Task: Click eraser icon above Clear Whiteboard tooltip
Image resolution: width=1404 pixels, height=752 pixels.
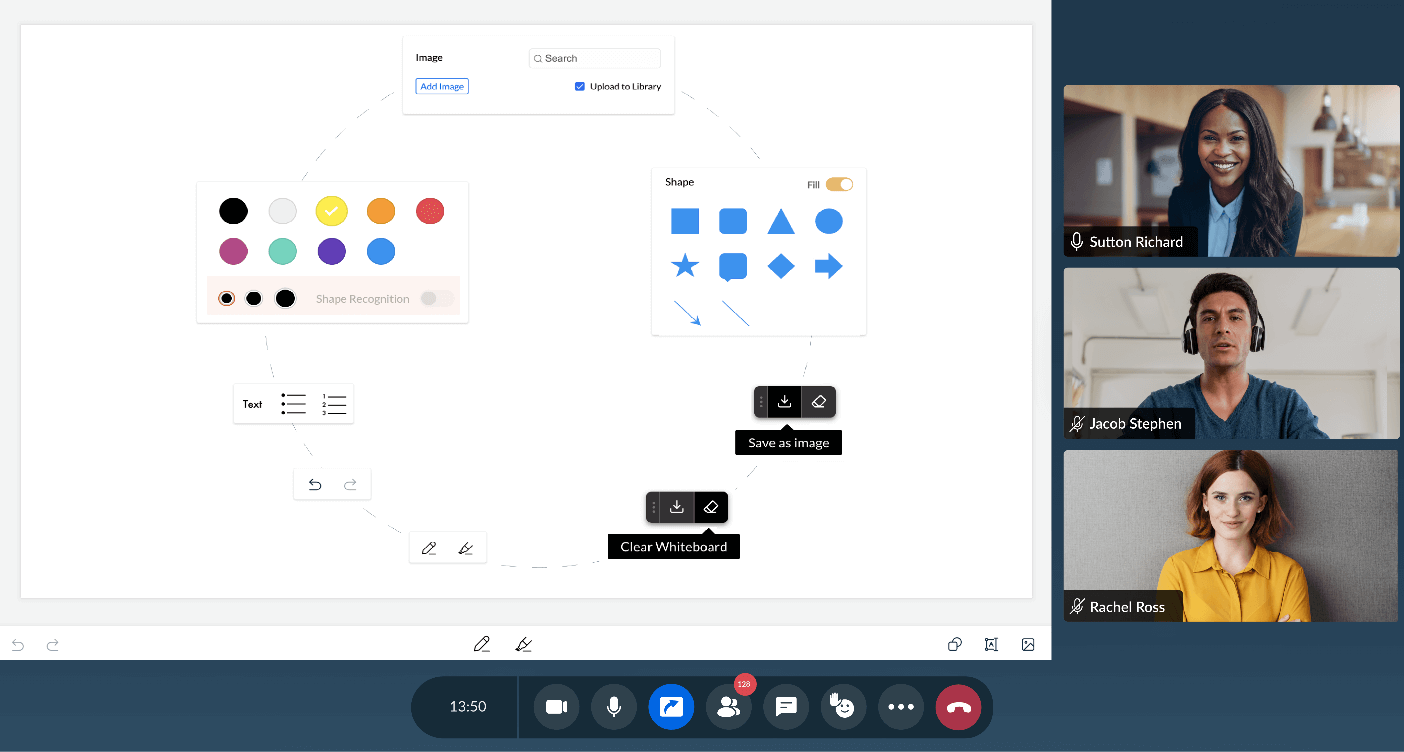Action: click(x=711, y=507)
